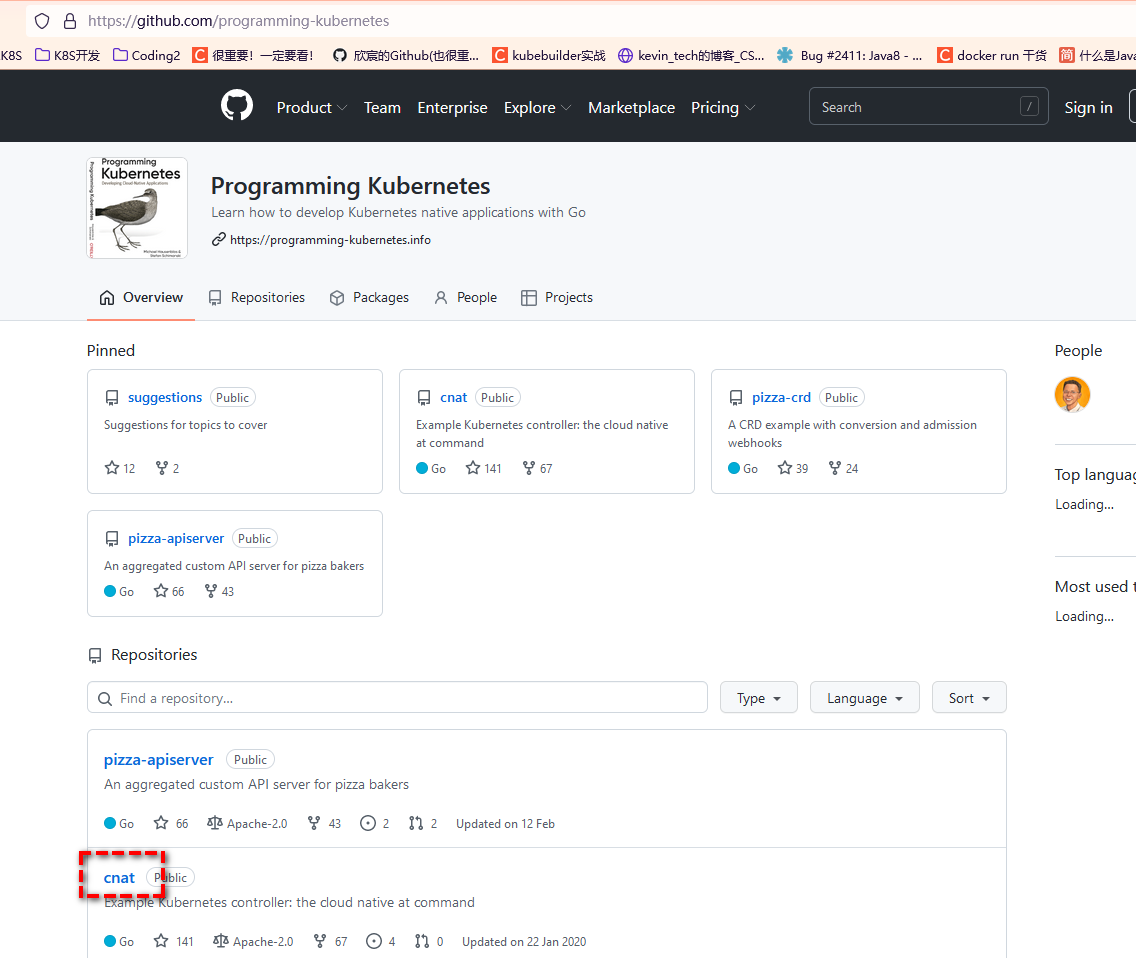
Task: Open the Language filter dropdown
Action: pos(865,698)
